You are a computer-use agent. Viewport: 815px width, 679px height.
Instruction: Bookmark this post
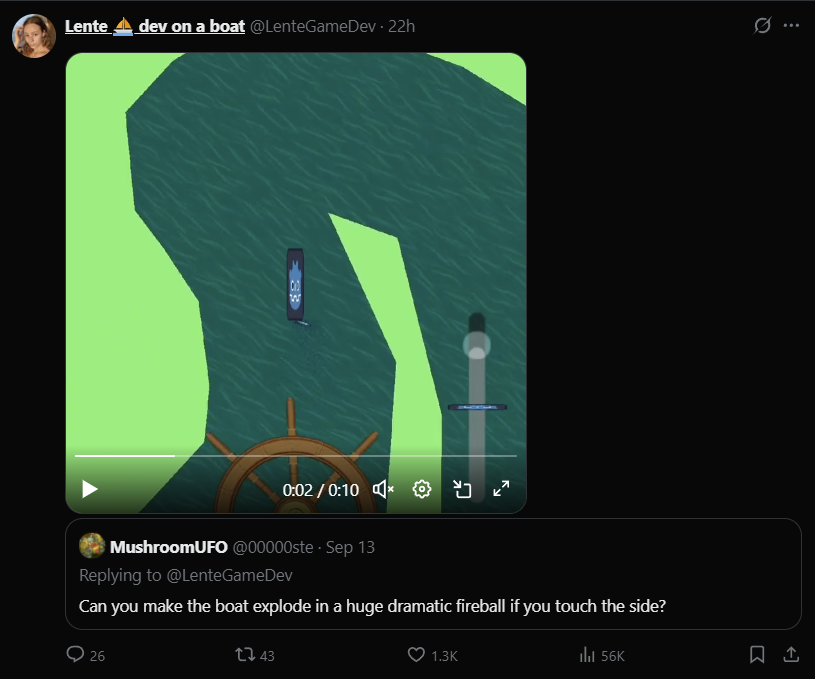click(x=757, y=655)
